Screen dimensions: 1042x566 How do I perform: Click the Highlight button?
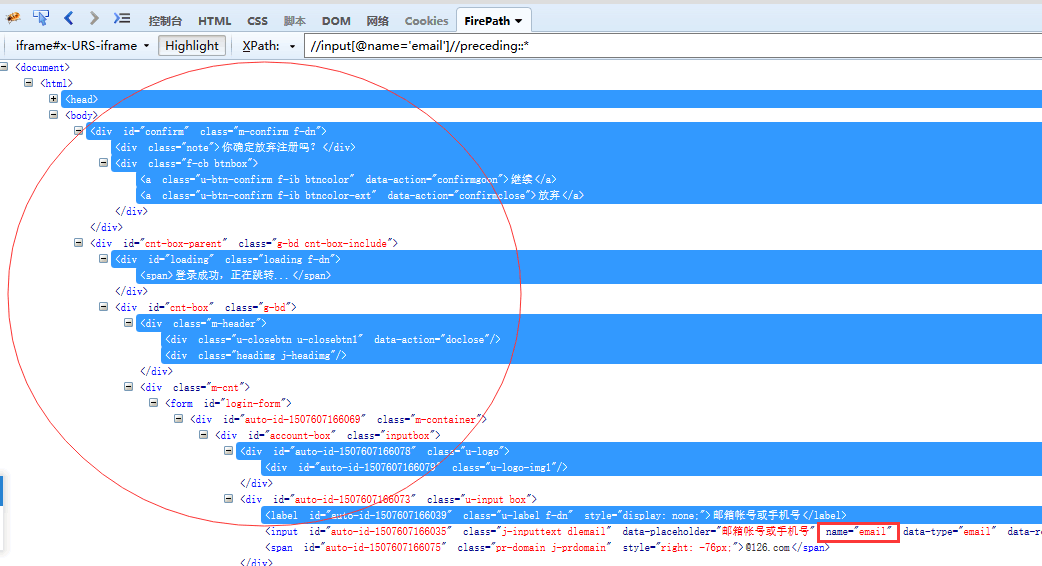pyautogui.click(x=191, y=46)
